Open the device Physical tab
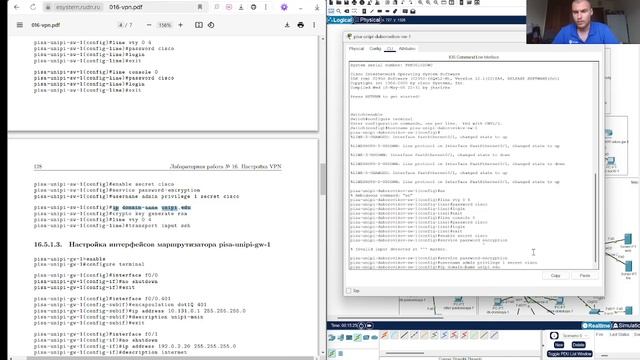The image size is (640, 360). [356, 49]
